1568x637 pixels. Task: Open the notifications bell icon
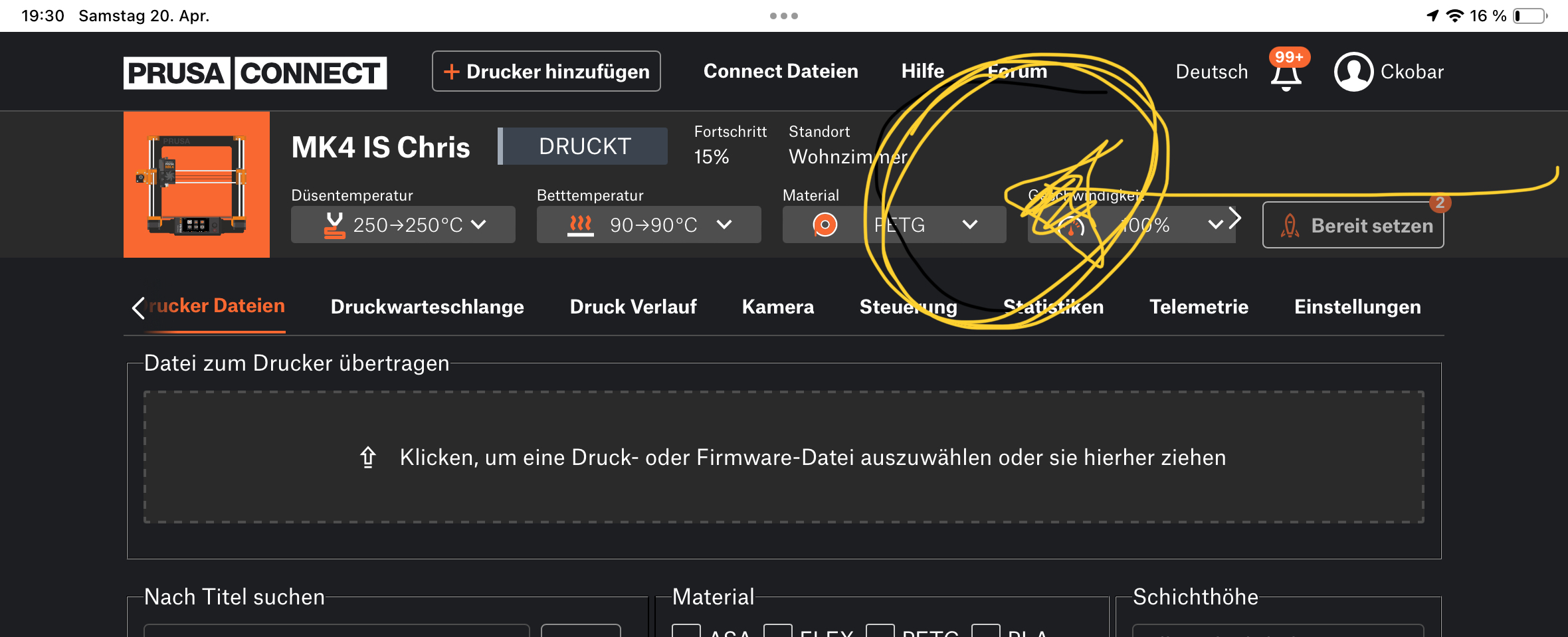1286,77
